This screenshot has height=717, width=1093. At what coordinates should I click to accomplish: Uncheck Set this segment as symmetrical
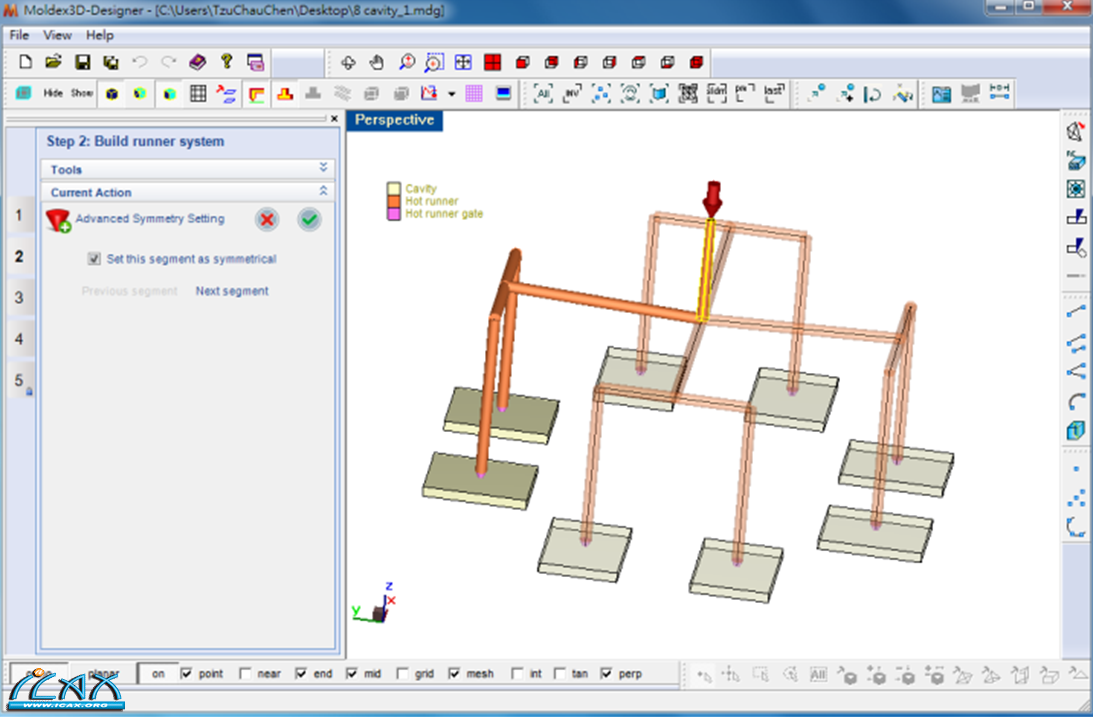(x=94, y=259)
